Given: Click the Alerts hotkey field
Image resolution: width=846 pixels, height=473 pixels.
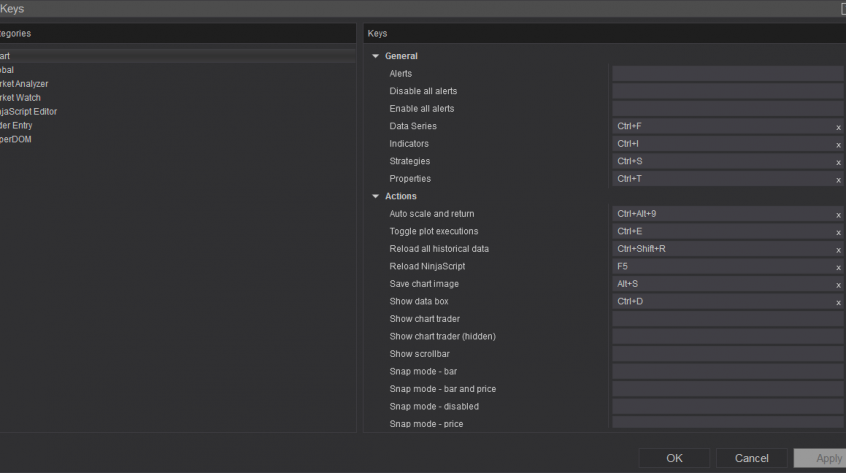Looking at the screenshot, I should tap(727, 74).
